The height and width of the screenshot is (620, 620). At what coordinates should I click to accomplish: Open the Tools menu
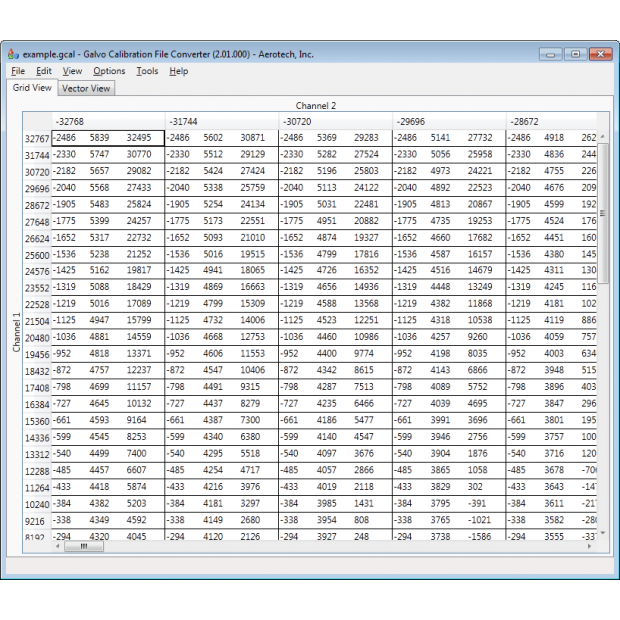[x=147, y=71]
